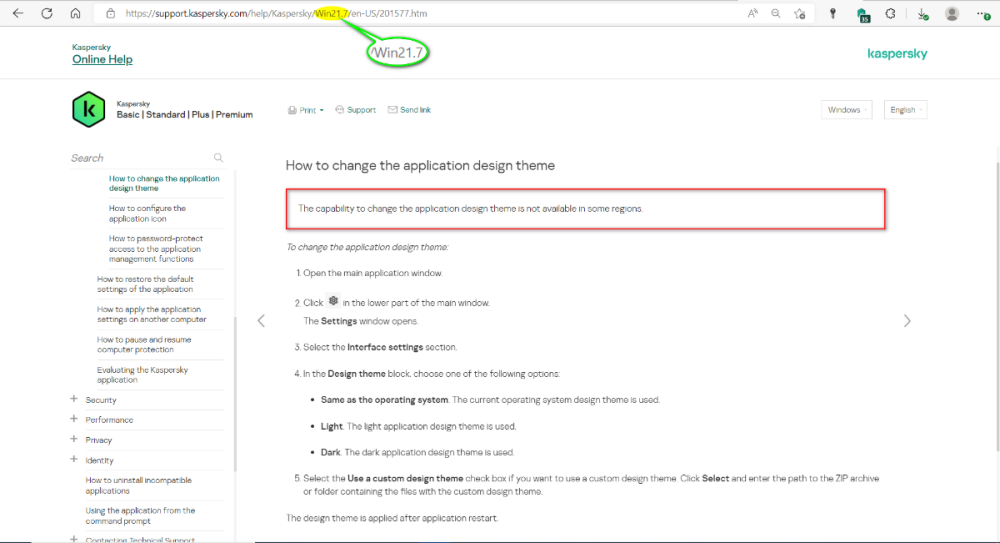1000x543 pixels.
Task: Open 'How to apply the application settings on another computer'
Action: (152, 314)
